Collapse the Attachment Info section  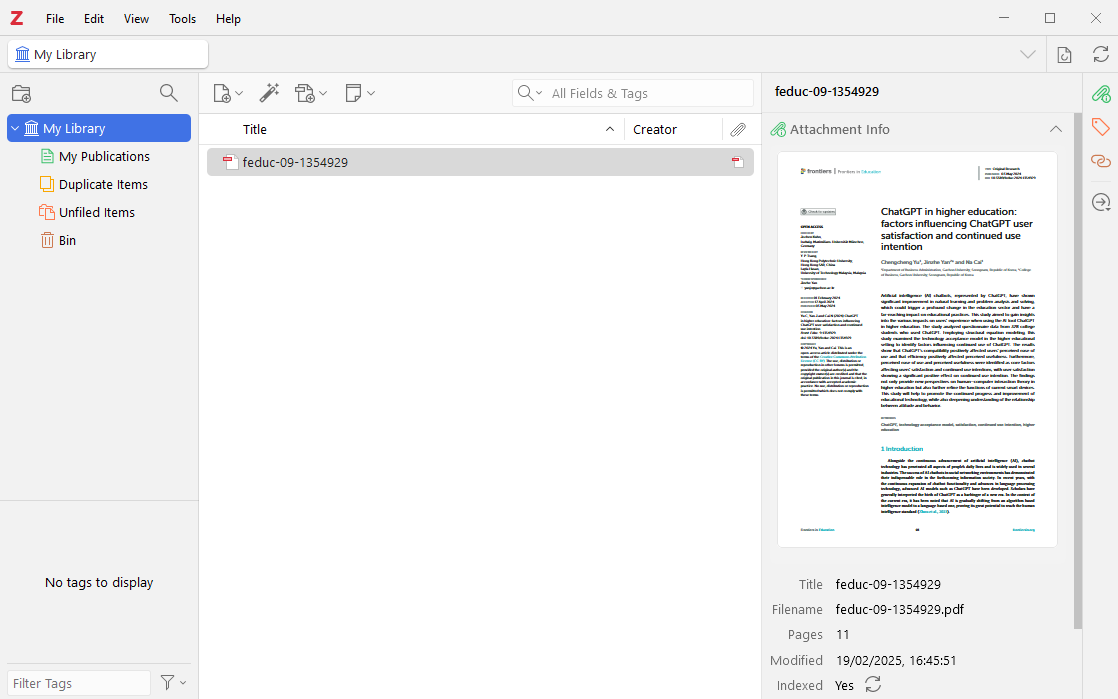(x=1055, y=129)
